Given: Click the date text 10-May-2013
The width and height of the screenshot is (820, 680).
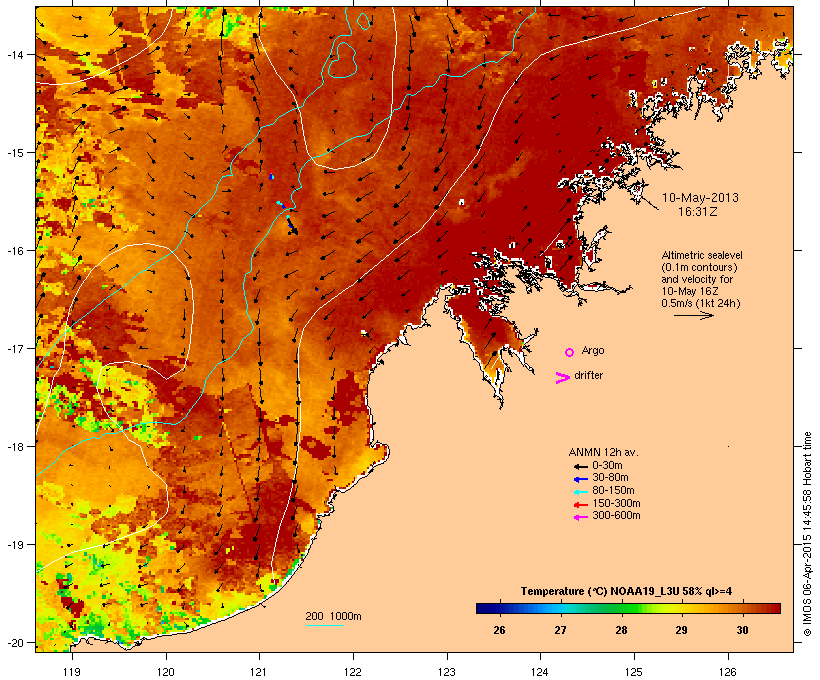Looking at the screenshot, I should click(700, 198).
